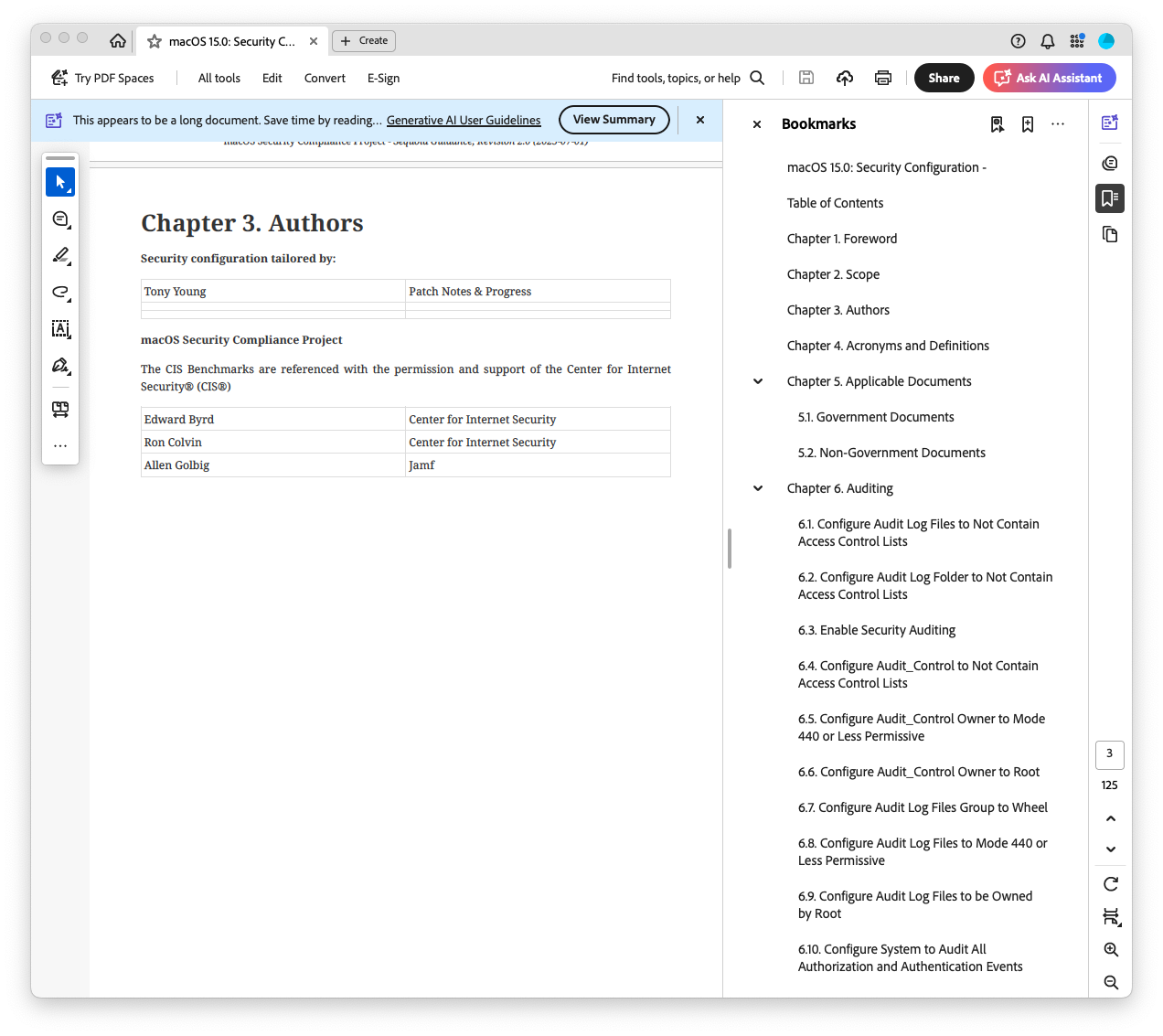Add a new bookmark icon
Image resolution: width=1163 pixels, height=1036 pixels.
(1028, 124)
